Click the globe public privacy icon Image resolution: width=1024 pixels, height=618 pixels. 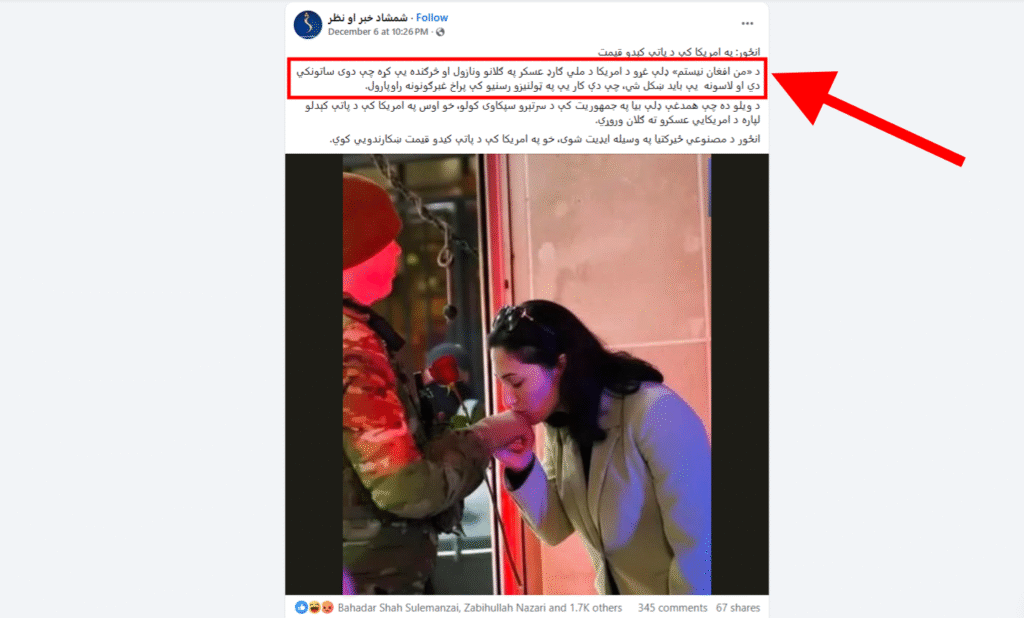click(x=440, y=32)
